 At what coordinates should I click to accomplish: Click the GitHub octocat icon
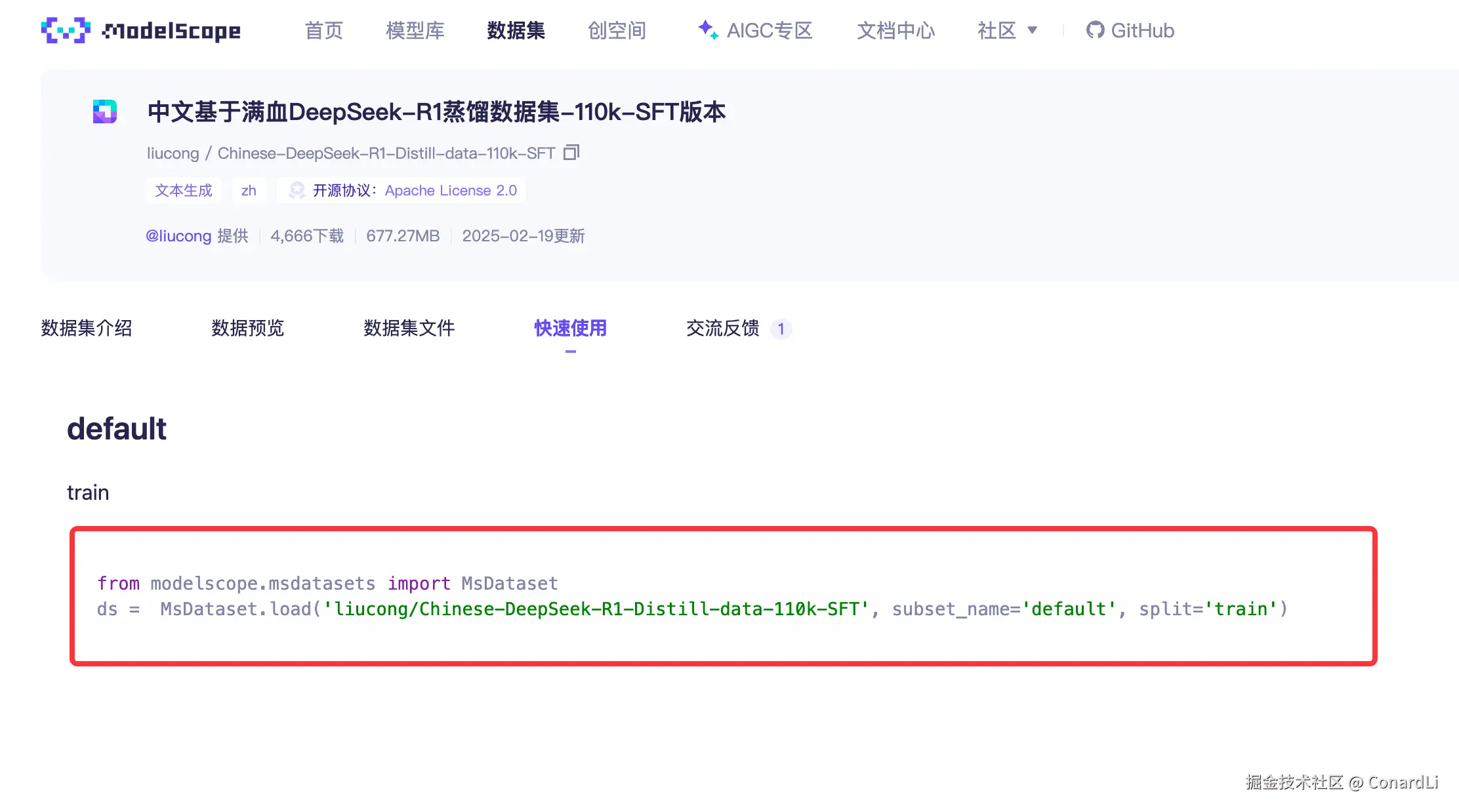pos(1095,30)
